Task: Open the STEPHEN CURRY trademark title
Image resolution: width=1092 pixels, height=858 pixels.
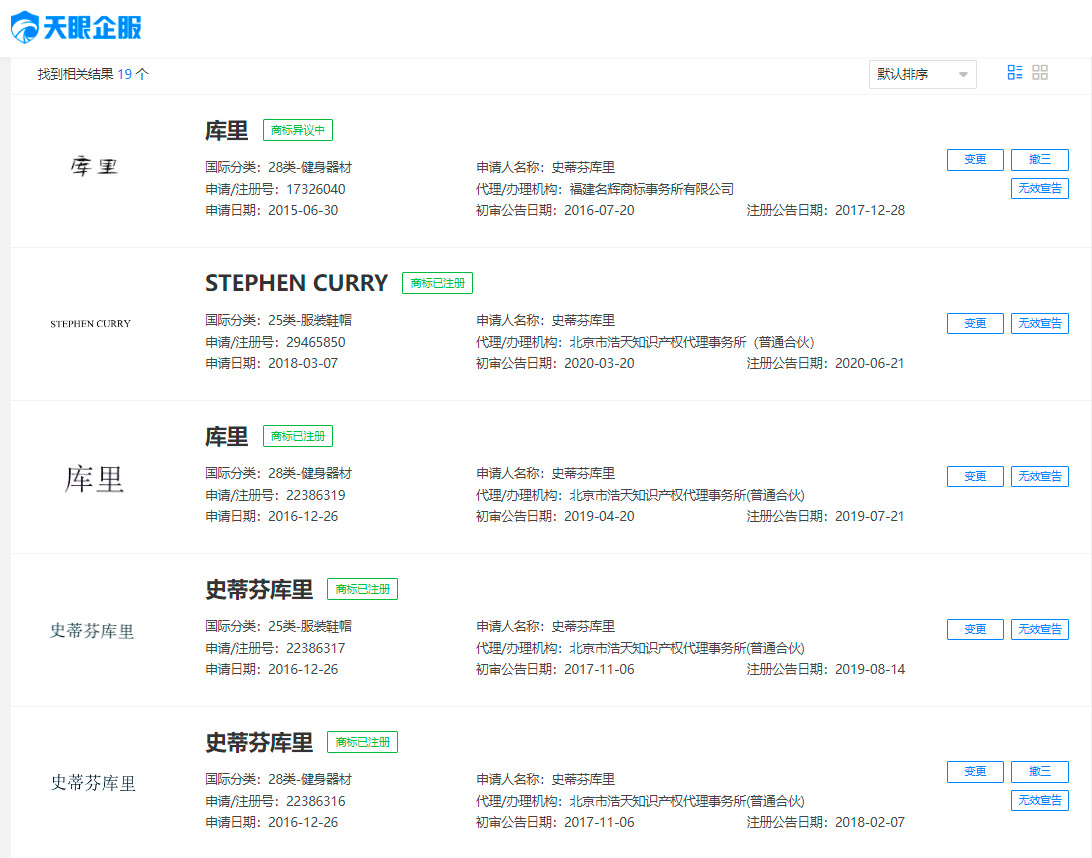Action: 296,283
